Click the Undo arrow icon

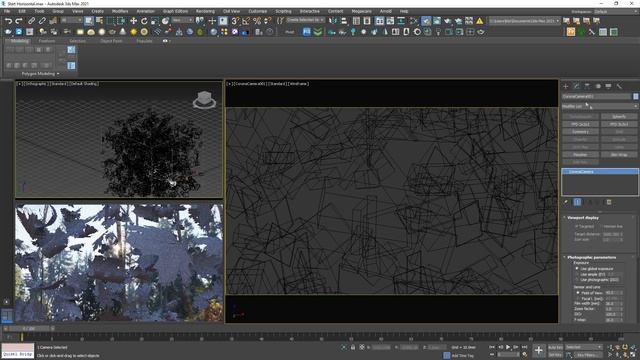pos(8,21)
